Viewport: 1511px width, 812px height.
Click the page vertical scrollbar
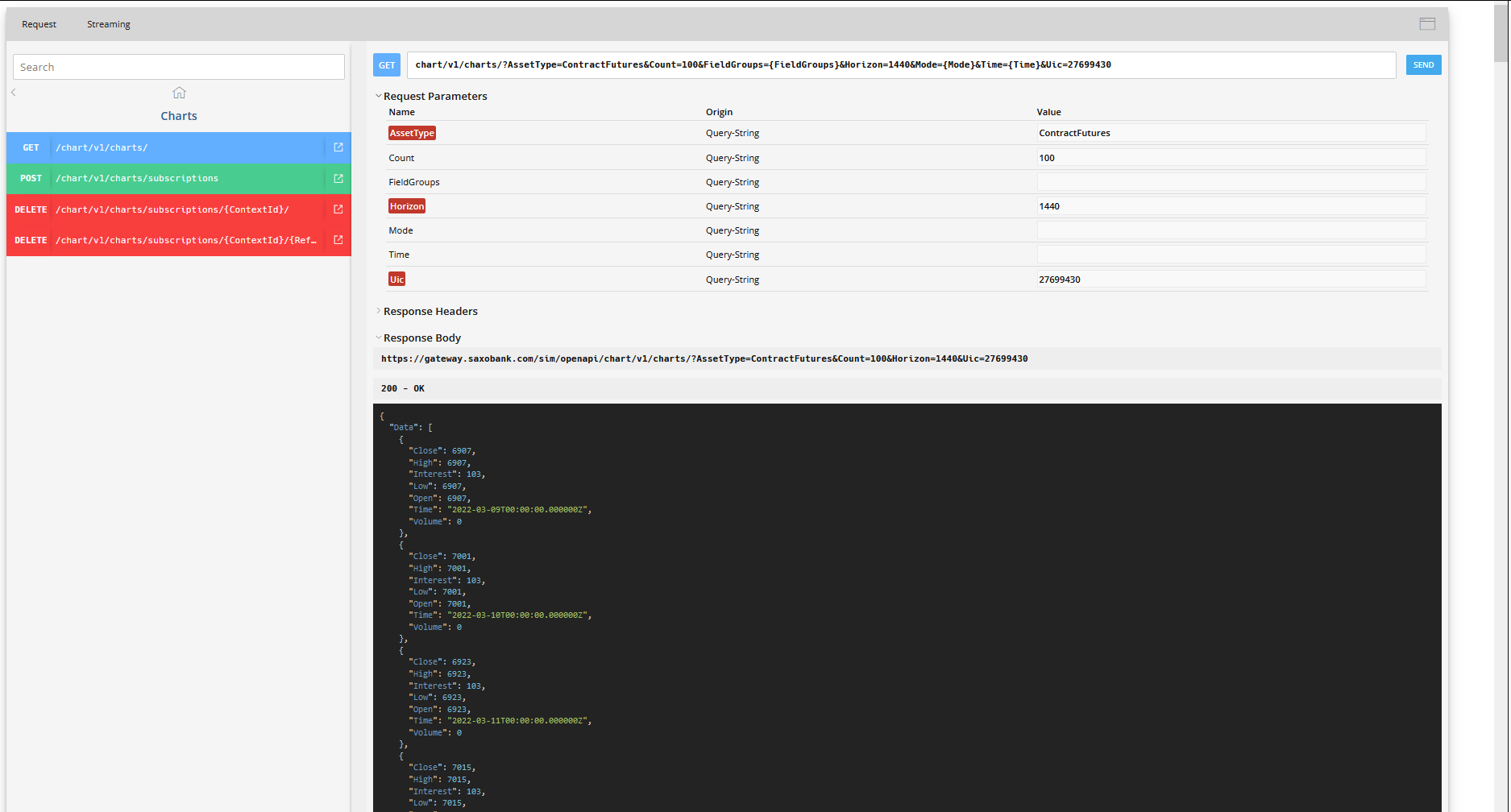[1501, 32]
